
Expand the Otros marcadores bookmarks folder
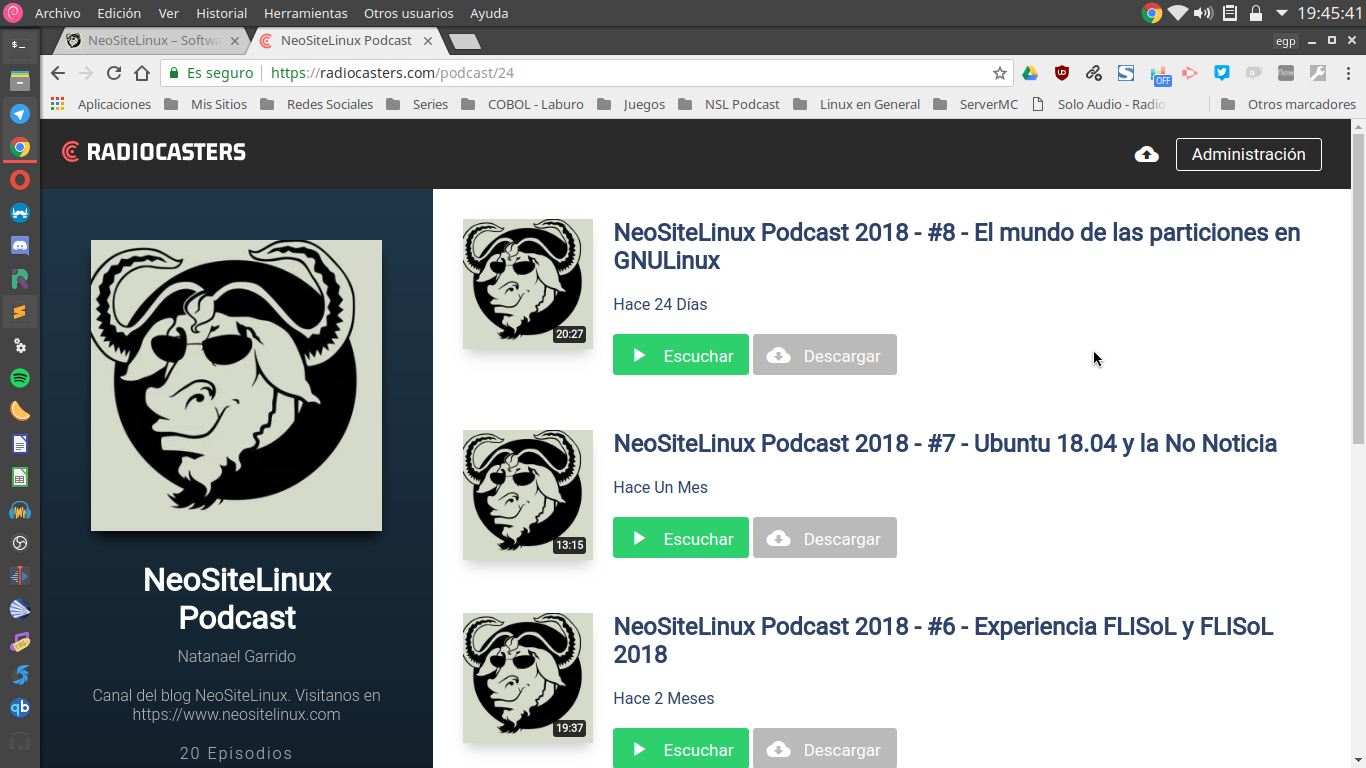click(1290, 104)
